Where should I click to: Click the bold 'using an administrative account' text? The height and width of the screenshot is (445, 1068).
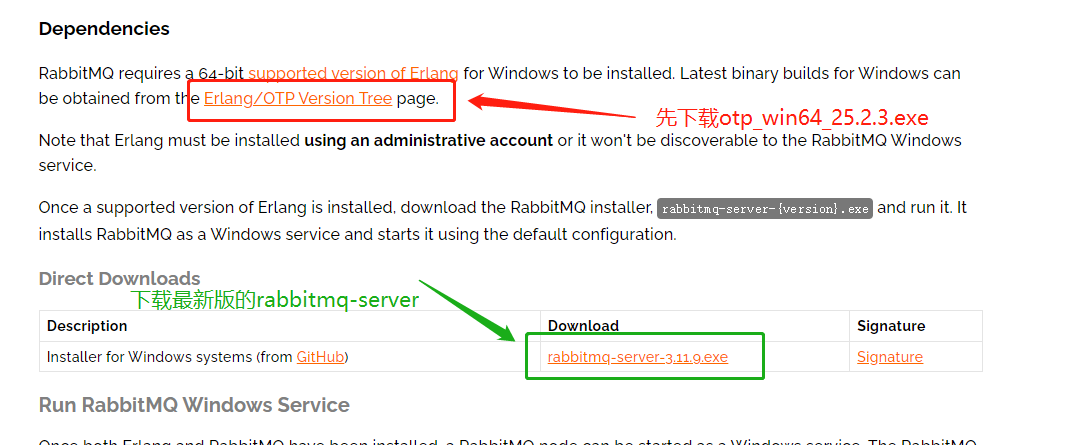point(428,140)
